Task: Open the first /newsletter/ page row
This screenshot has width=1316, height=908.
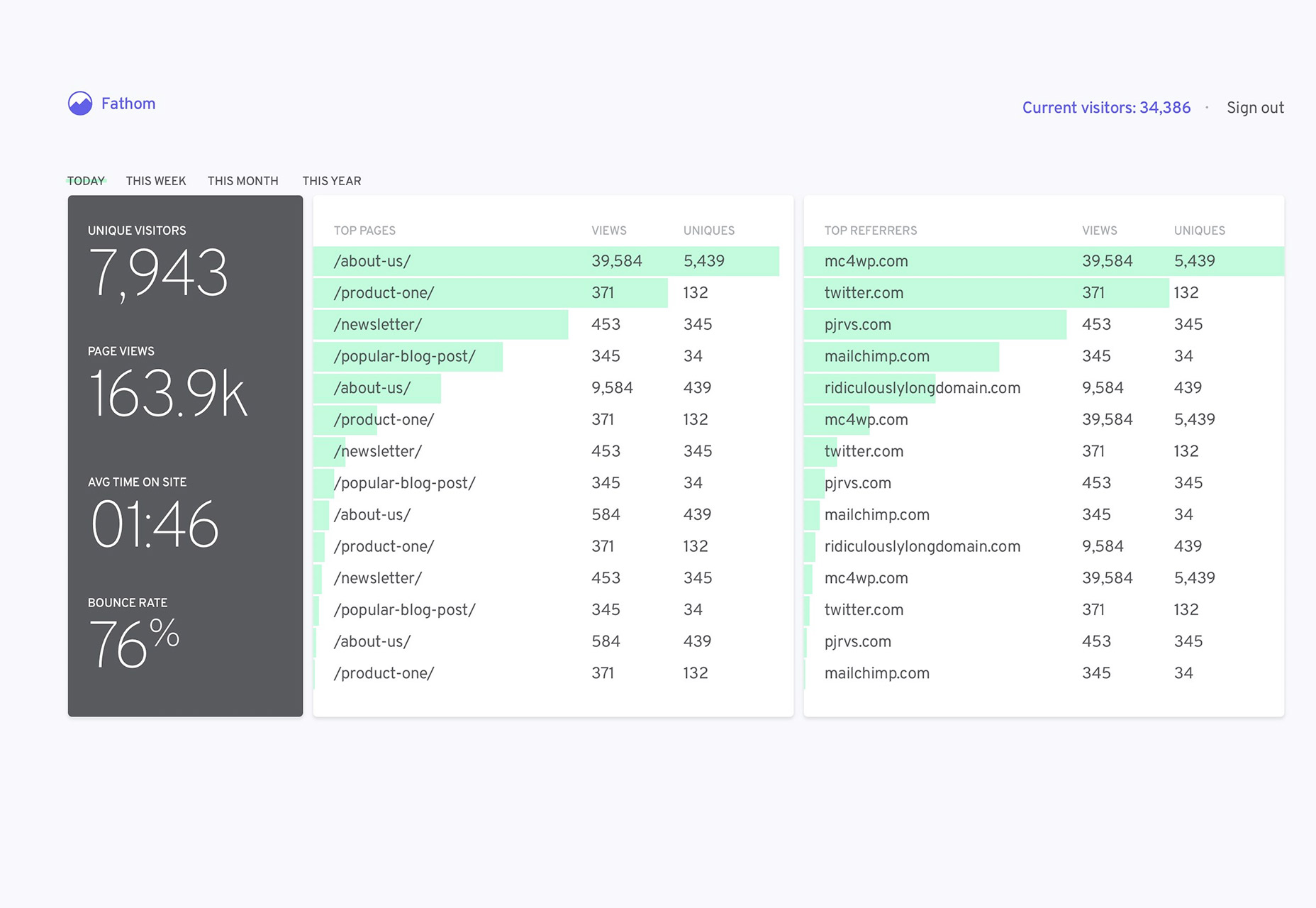Action: coord(553,324)
